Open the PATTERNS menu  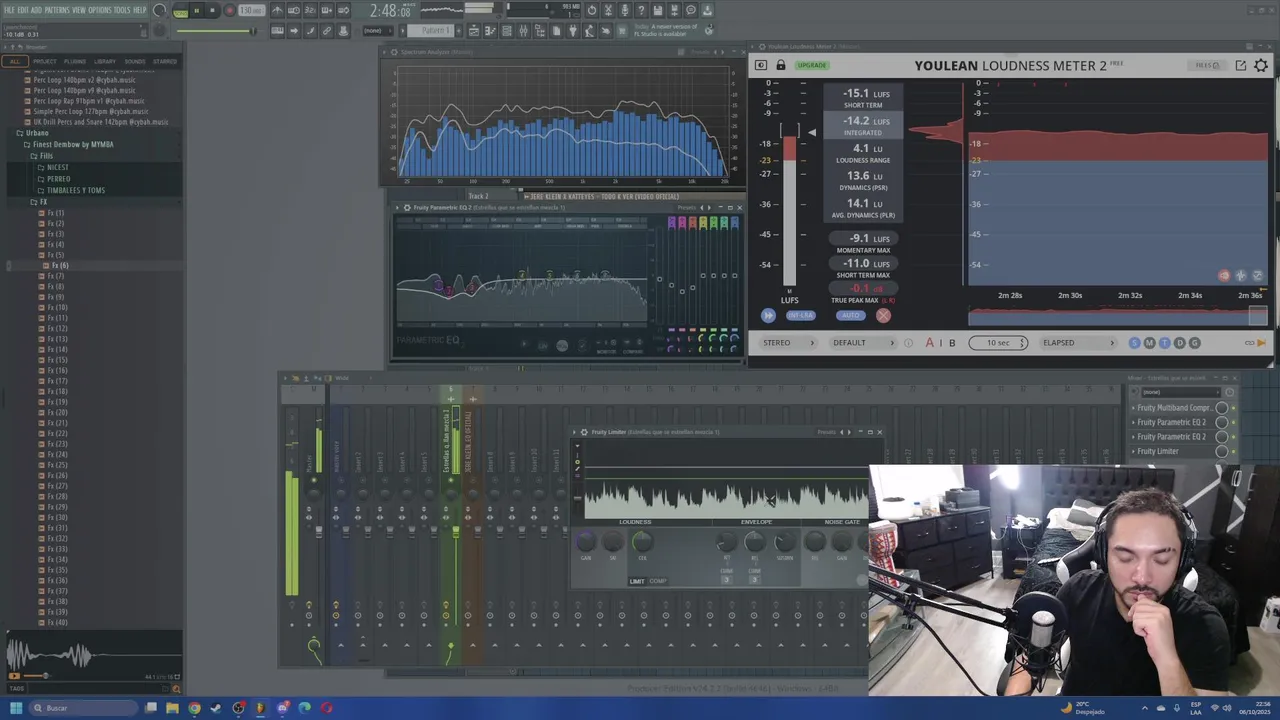coord(57,10)
